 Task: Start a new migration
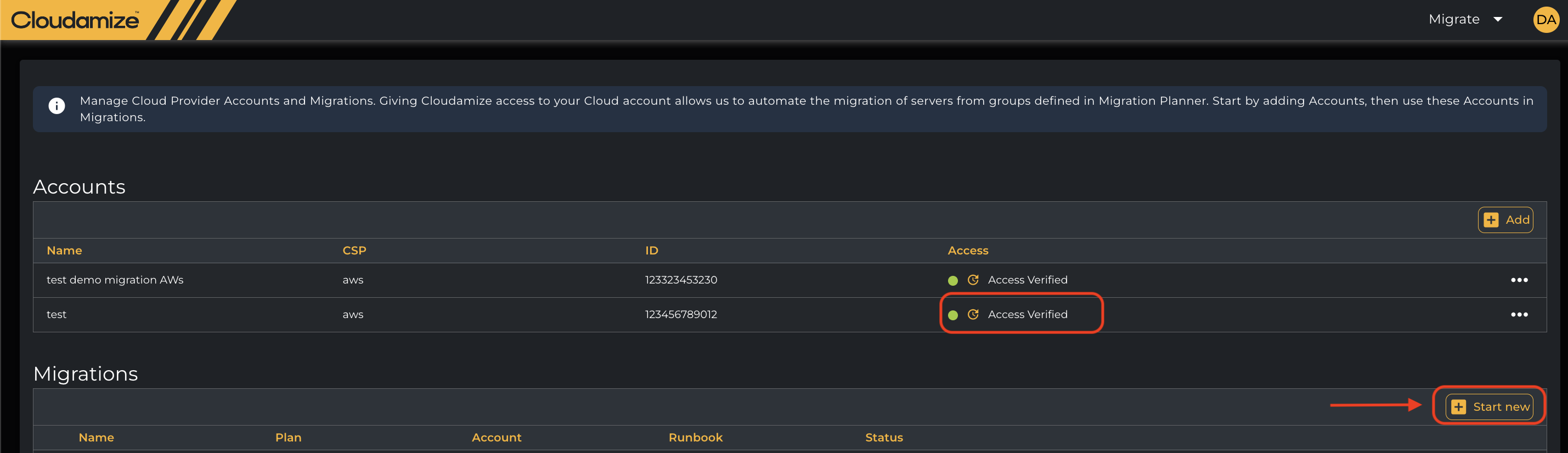1489,407
